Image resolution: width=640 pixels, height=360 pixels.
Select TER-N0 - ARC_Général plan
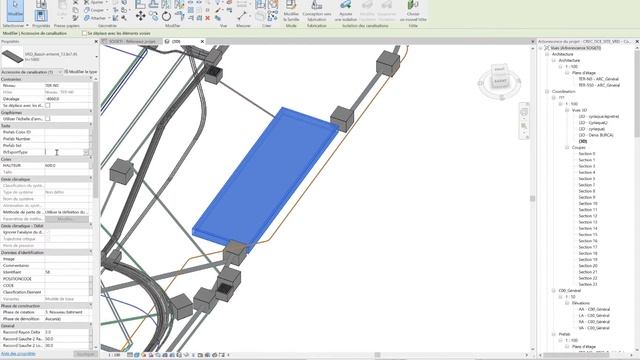[598, 79]
